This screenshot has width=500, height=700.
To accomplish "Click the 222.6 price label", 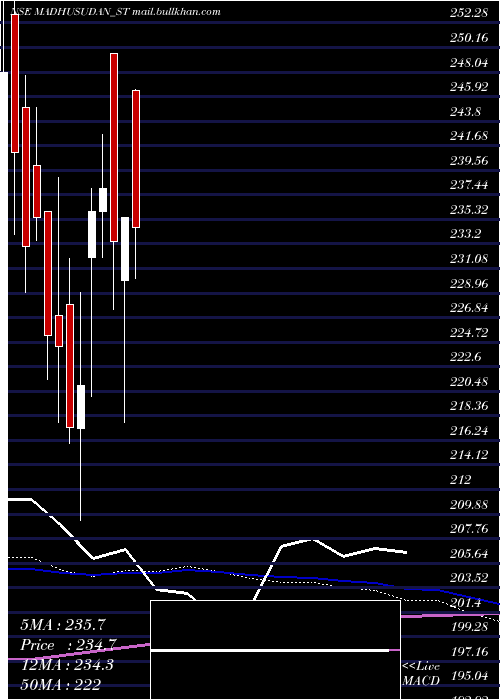I will tap(466, 357).
